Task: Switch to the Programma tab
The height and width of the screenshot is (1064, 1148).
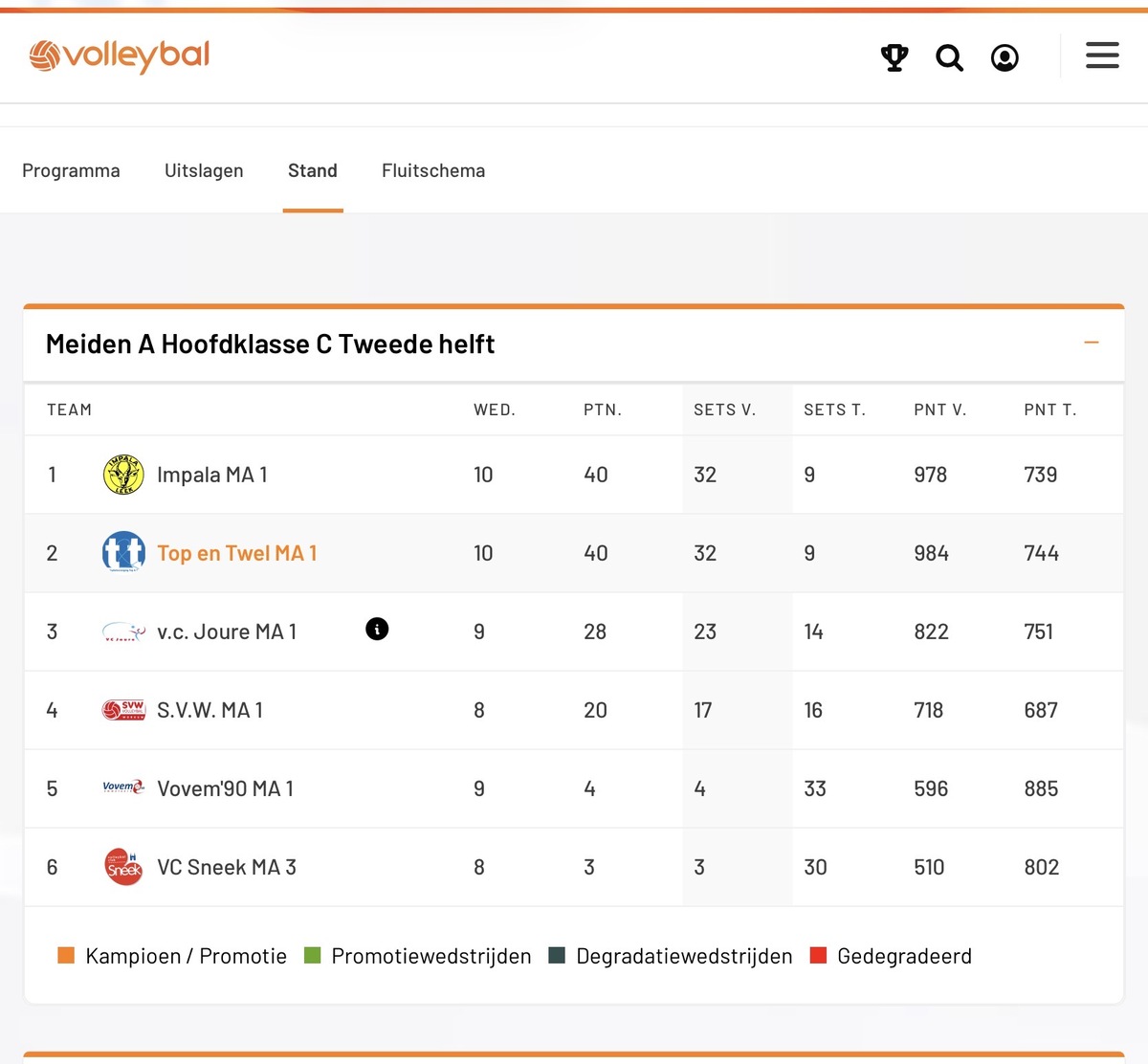Action: pyautogui.click(x=71, y=170)
